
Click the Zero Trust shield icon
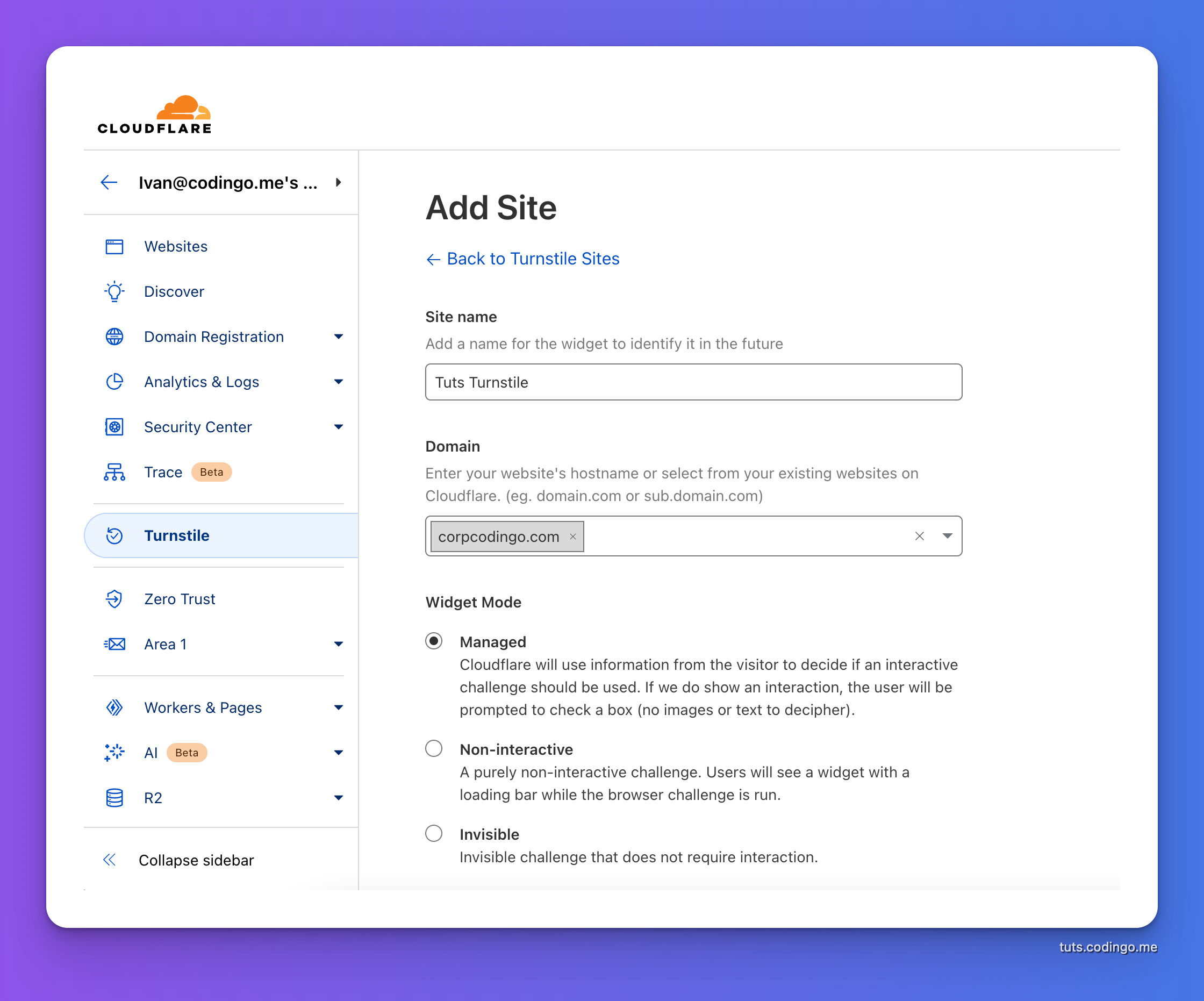[x=114, y=598]
